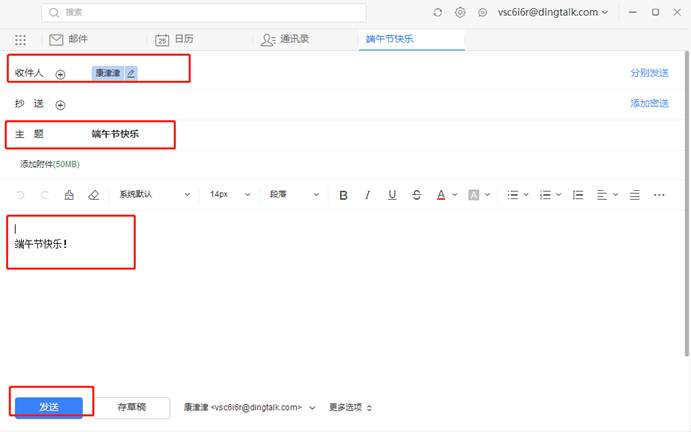Image resolution: width=691 pixels, height=432 pixels.
Task: Click the format painter icon
Action: click(69, 195)
